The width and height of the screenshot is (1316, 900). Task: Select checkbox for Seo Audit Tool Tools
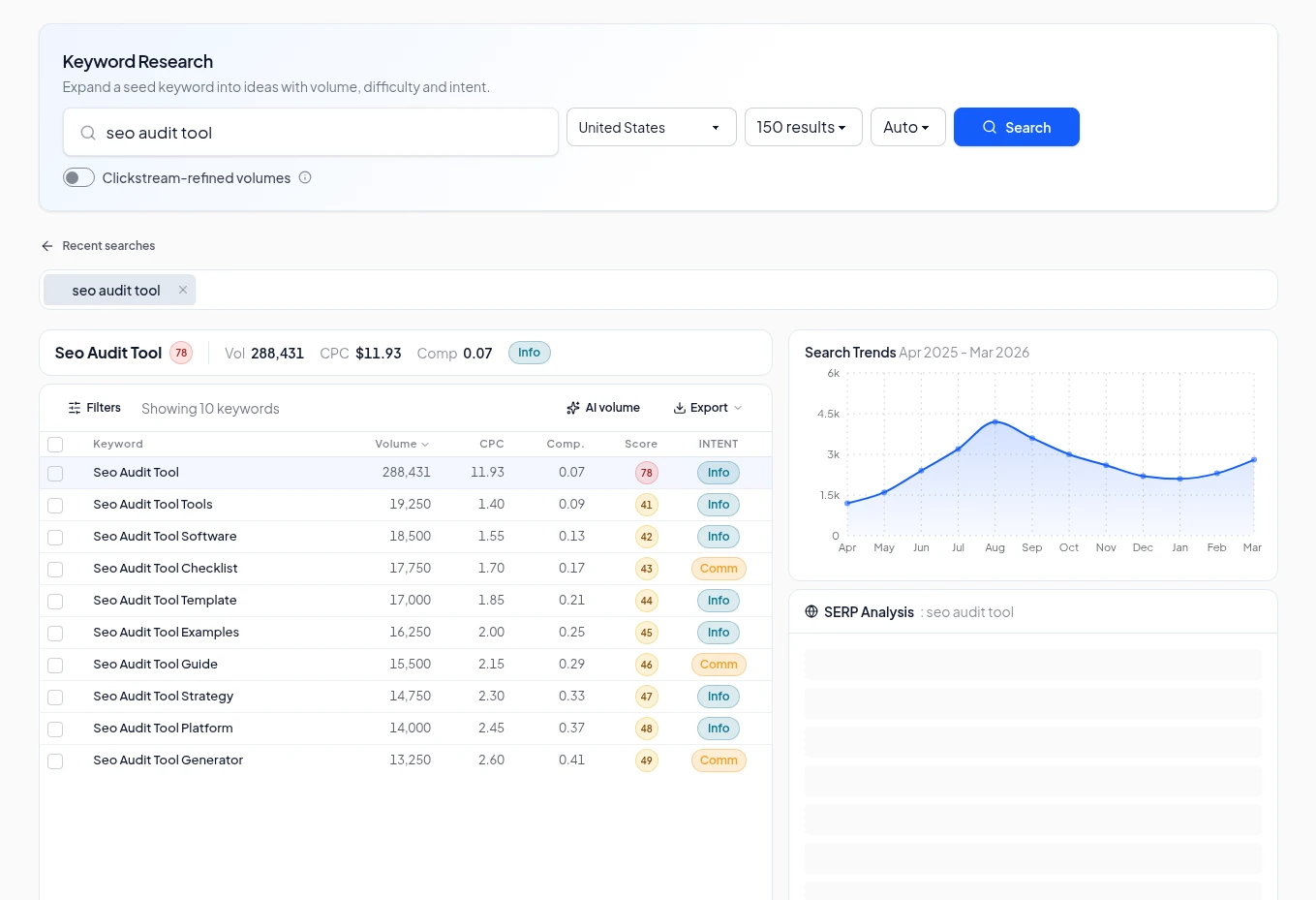point(55,506)
